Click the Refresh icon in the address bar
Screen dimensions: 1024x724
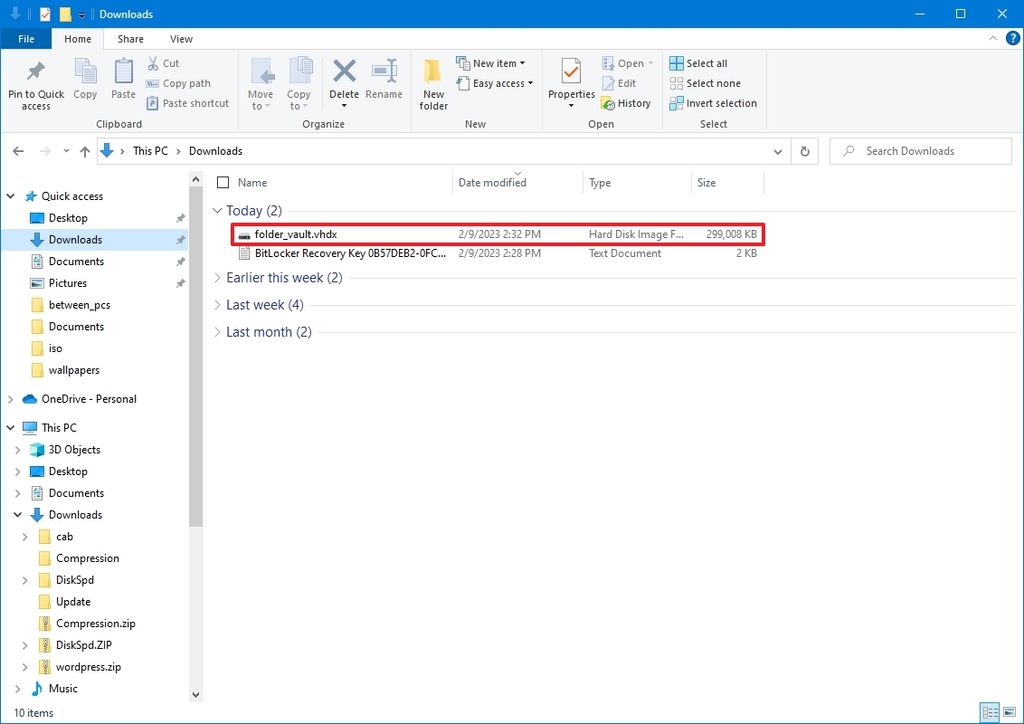[x=807, y=150]
